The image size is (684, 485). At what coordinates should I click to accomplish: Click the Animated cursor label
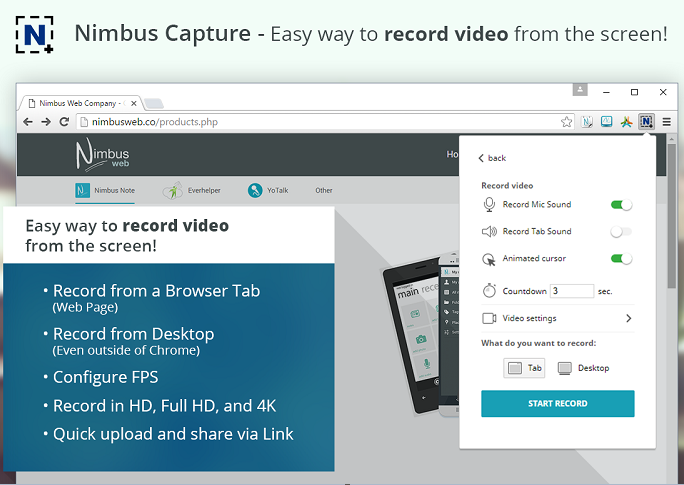click(x=534, y=259)
